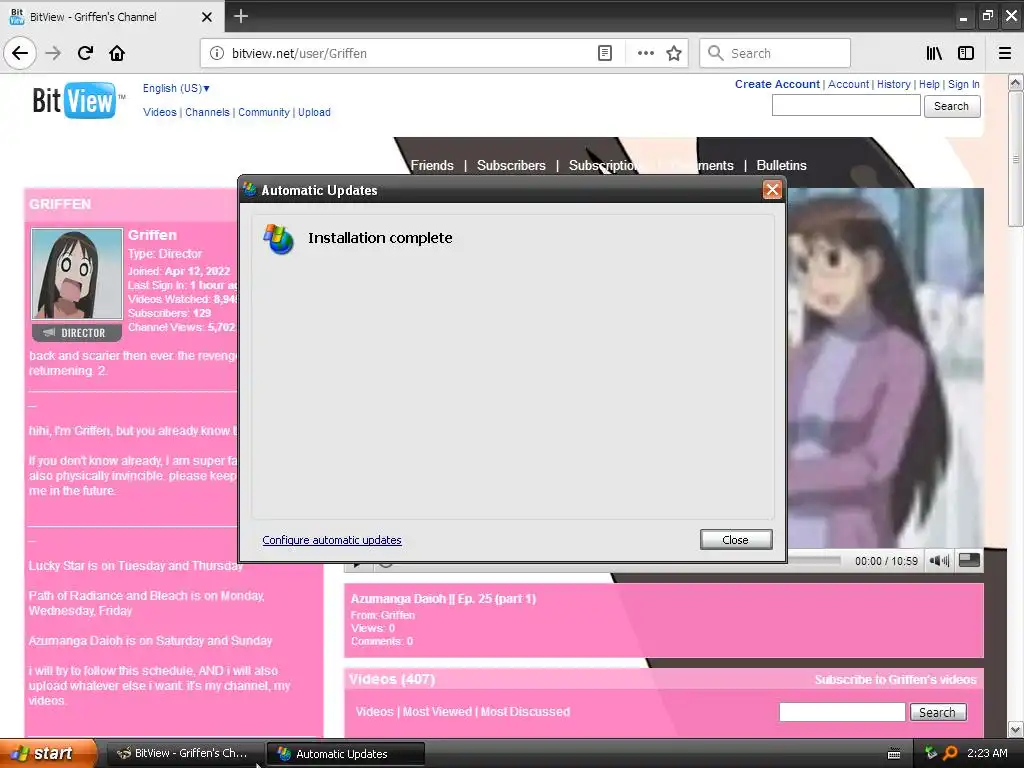Focus the browser Search box
Image resolution: width=1024 pixels, height=768 pixels.
pos(775,53)
